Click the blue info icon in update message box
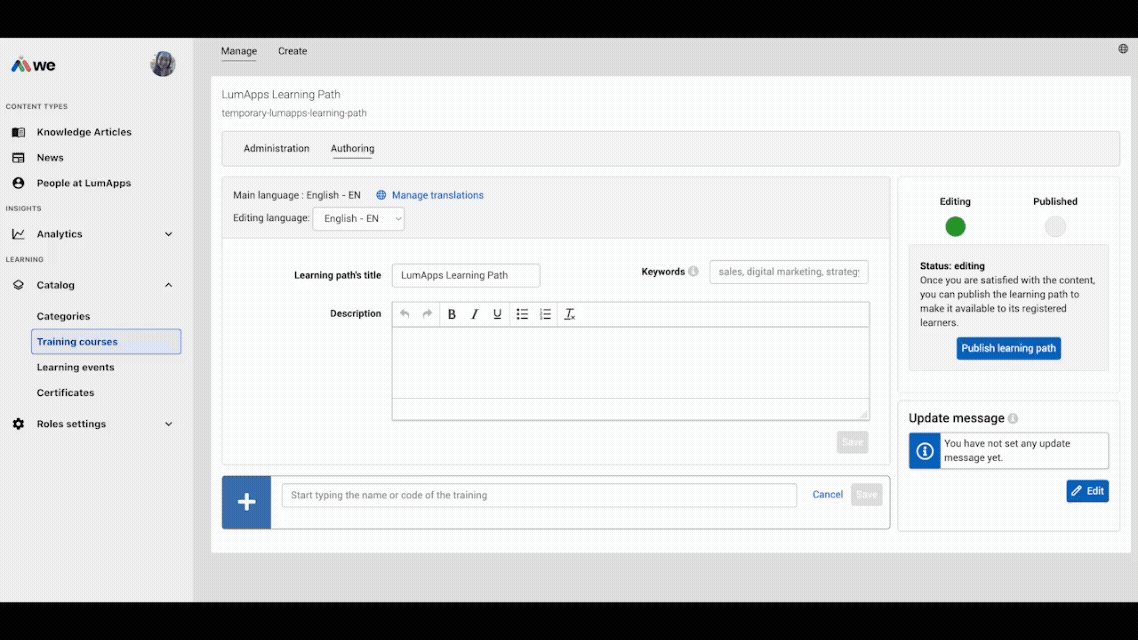The image size is (1138, 640). (x=925, y=451)
